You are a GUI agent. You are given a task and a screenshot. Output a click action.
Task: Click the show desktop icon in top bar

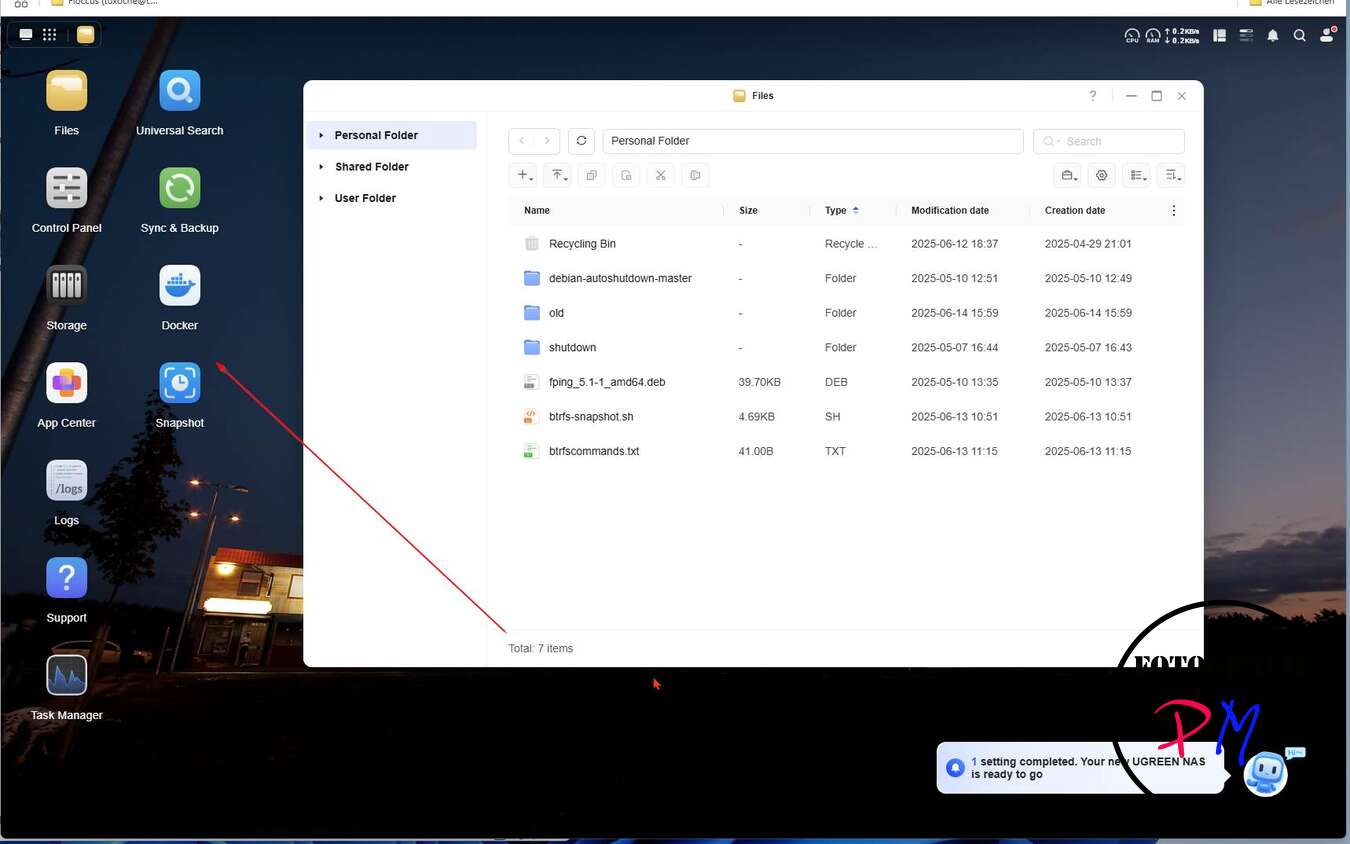click(26, 34)
